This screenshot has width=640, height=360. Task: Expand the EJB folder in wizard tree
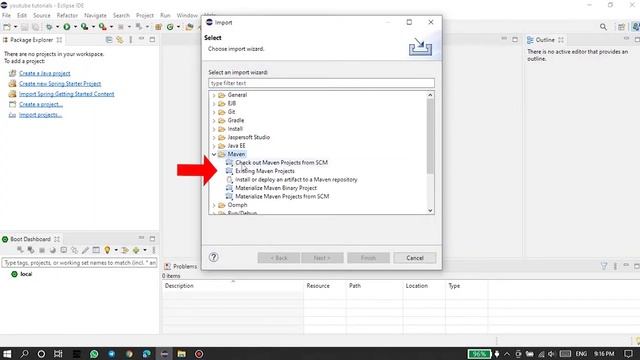214,104
